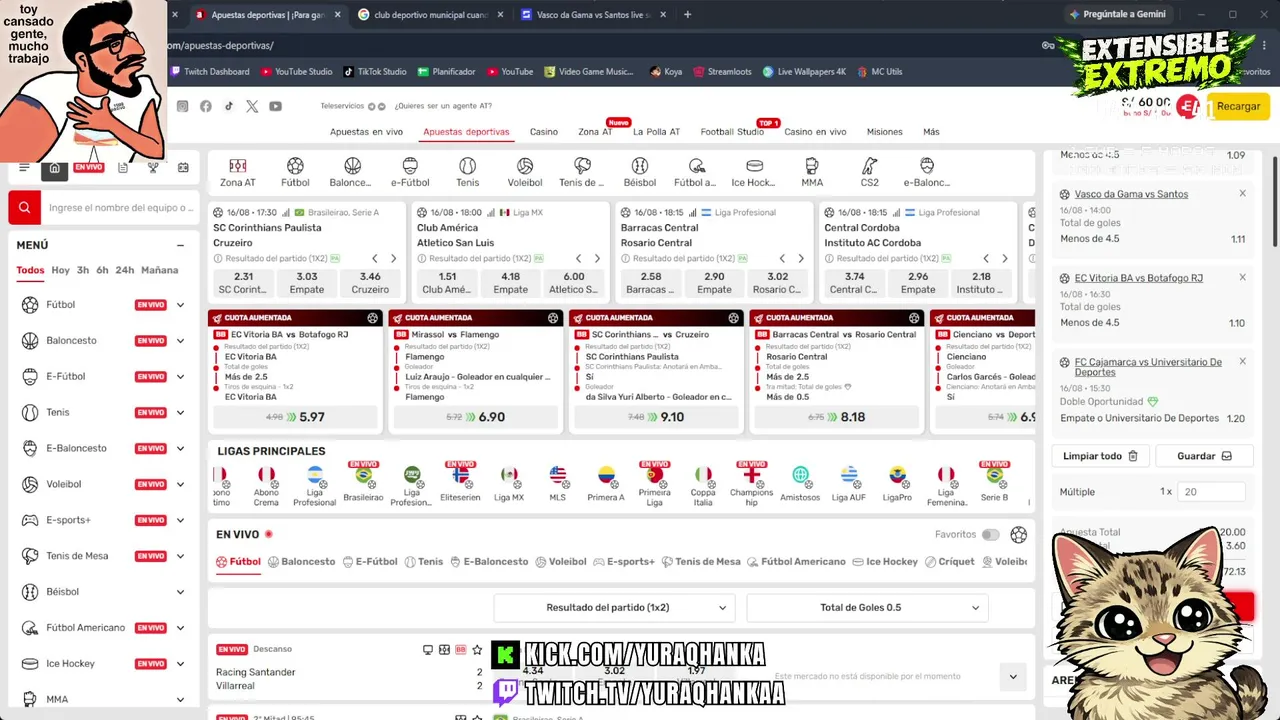This screenshot has height=720, width=1280.
Task: Open the YouTube social icon in site header
Action: [x=275, y=106]
